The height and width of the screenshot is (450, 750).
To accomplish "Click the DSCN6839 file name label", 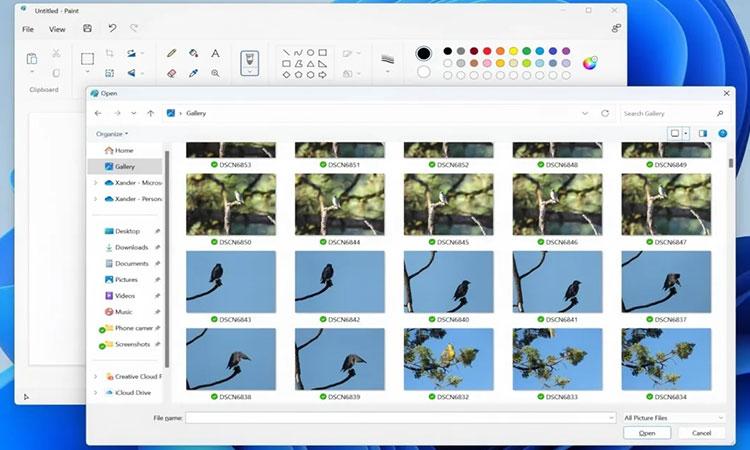I will pyautogui.click(x=343, y=397).
